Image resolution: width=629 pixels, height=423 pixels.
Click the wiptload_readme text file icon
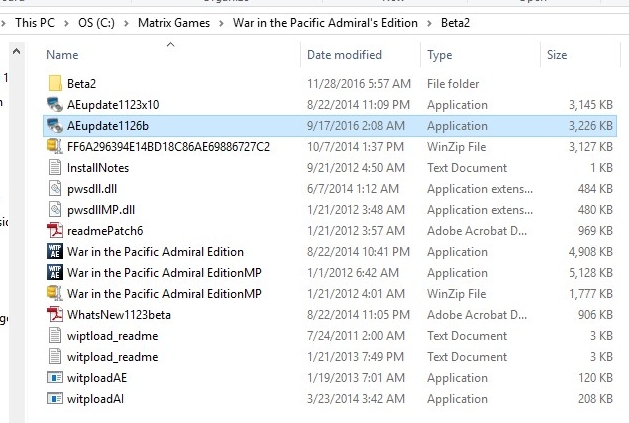(55, 336)
